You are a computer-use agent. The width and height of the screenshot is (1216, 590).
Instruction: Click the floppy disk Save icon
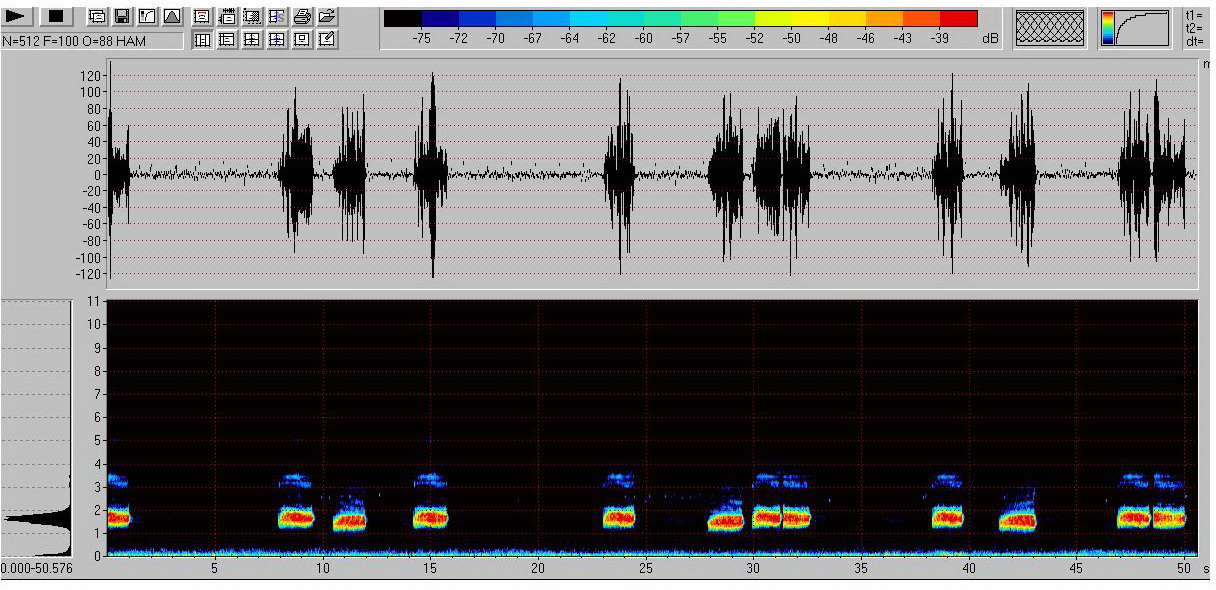[x=122, y=16]
